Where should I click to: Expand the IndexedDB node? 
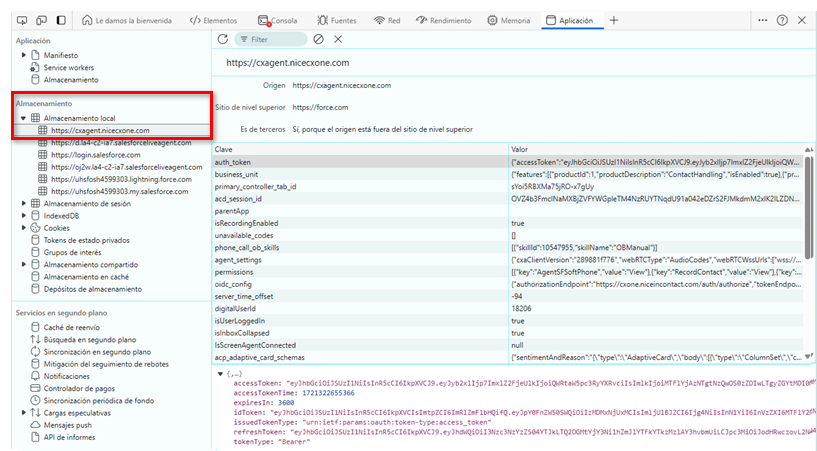point(23,216)
